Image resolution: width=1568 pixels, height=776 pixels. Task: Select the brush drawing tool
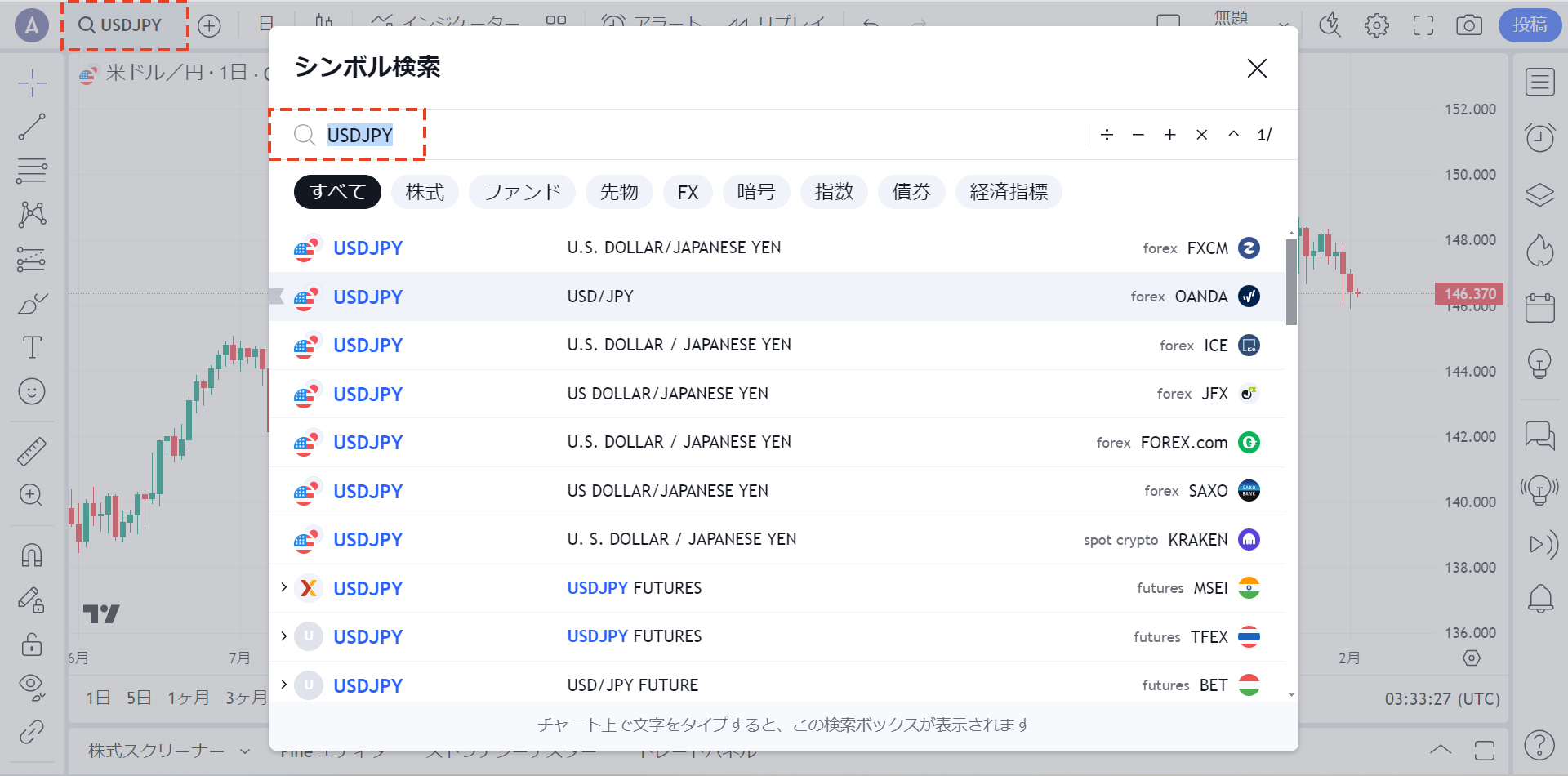click(x=32, y=304)
